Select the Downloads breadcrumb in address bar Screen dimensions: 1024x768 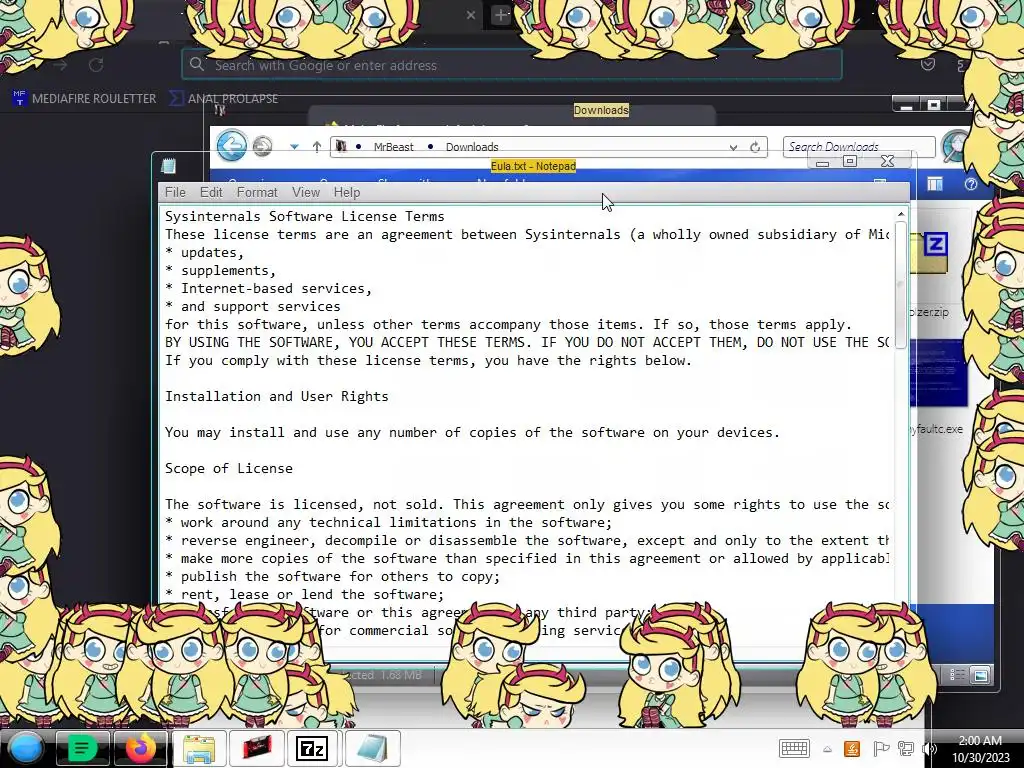pos(472,147)
